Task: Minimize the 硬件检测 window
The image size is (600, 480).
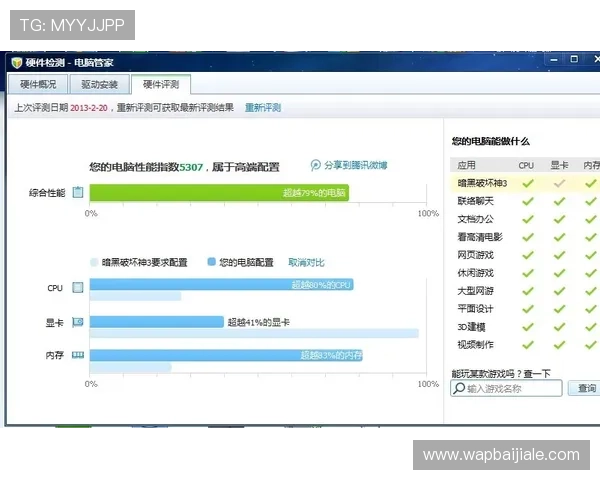Action: pyautogui.click(x=554, y=59)
